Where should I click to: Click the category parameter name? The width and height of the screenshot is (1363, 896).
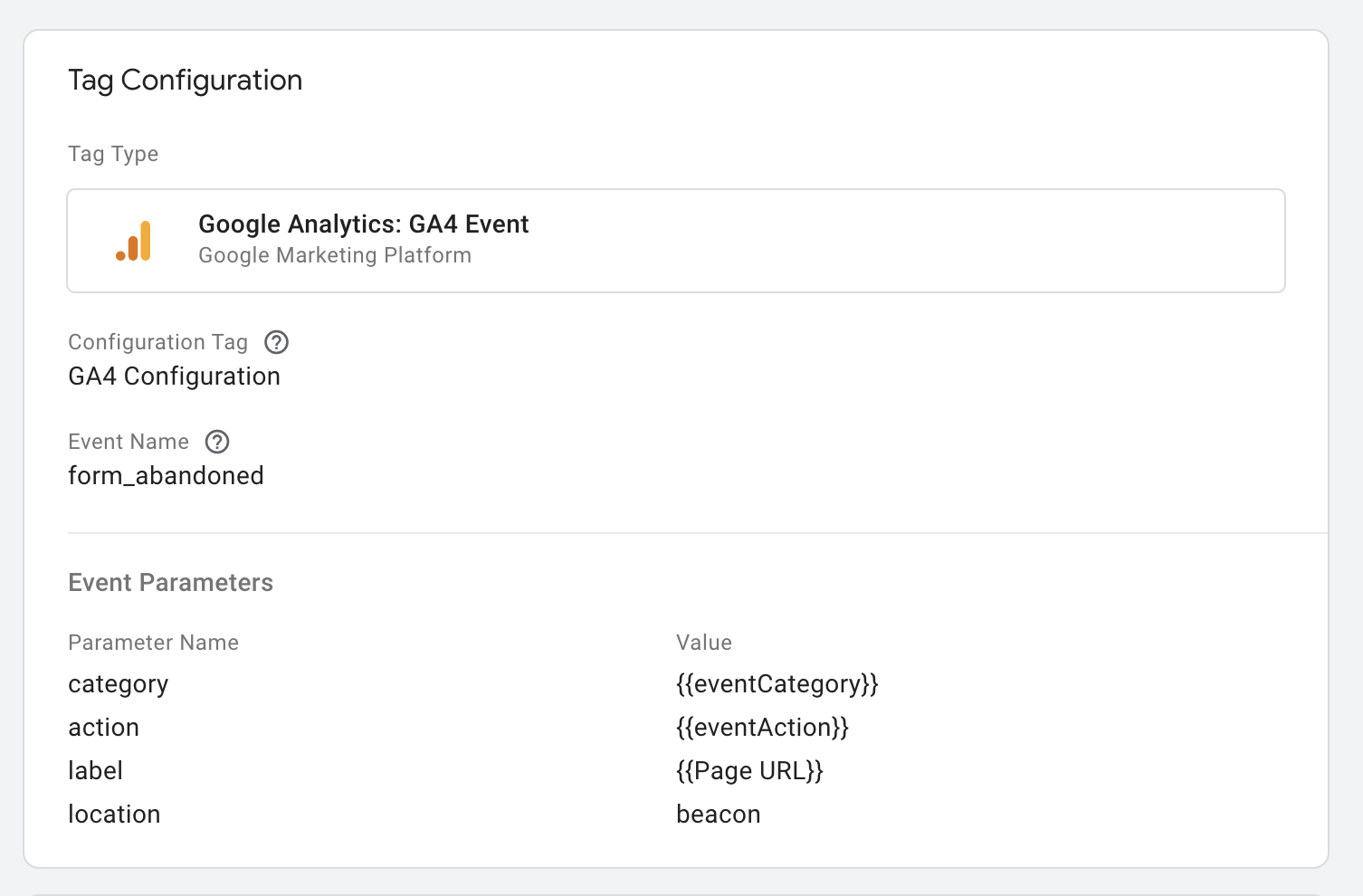(x=118, y=685)
